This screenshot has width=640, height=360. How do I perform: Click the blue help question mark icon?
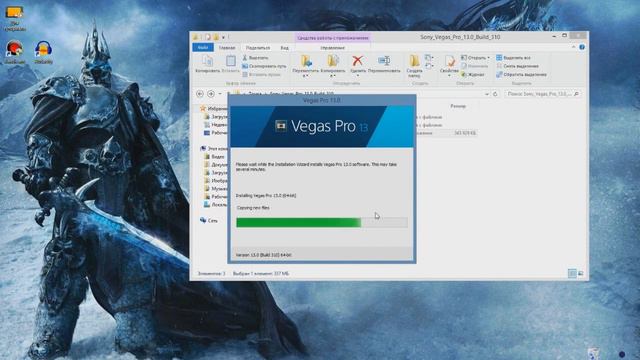click(x=582, y=47)
